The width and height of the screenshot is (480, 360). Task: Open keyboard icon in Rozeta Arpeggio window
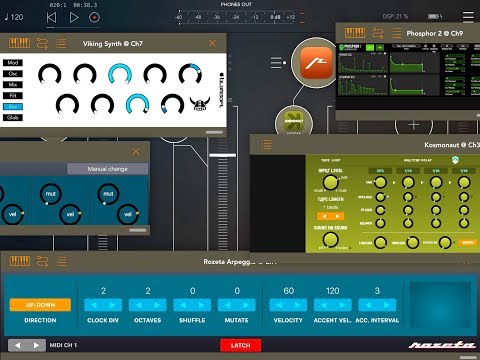[x=19, y=261]
